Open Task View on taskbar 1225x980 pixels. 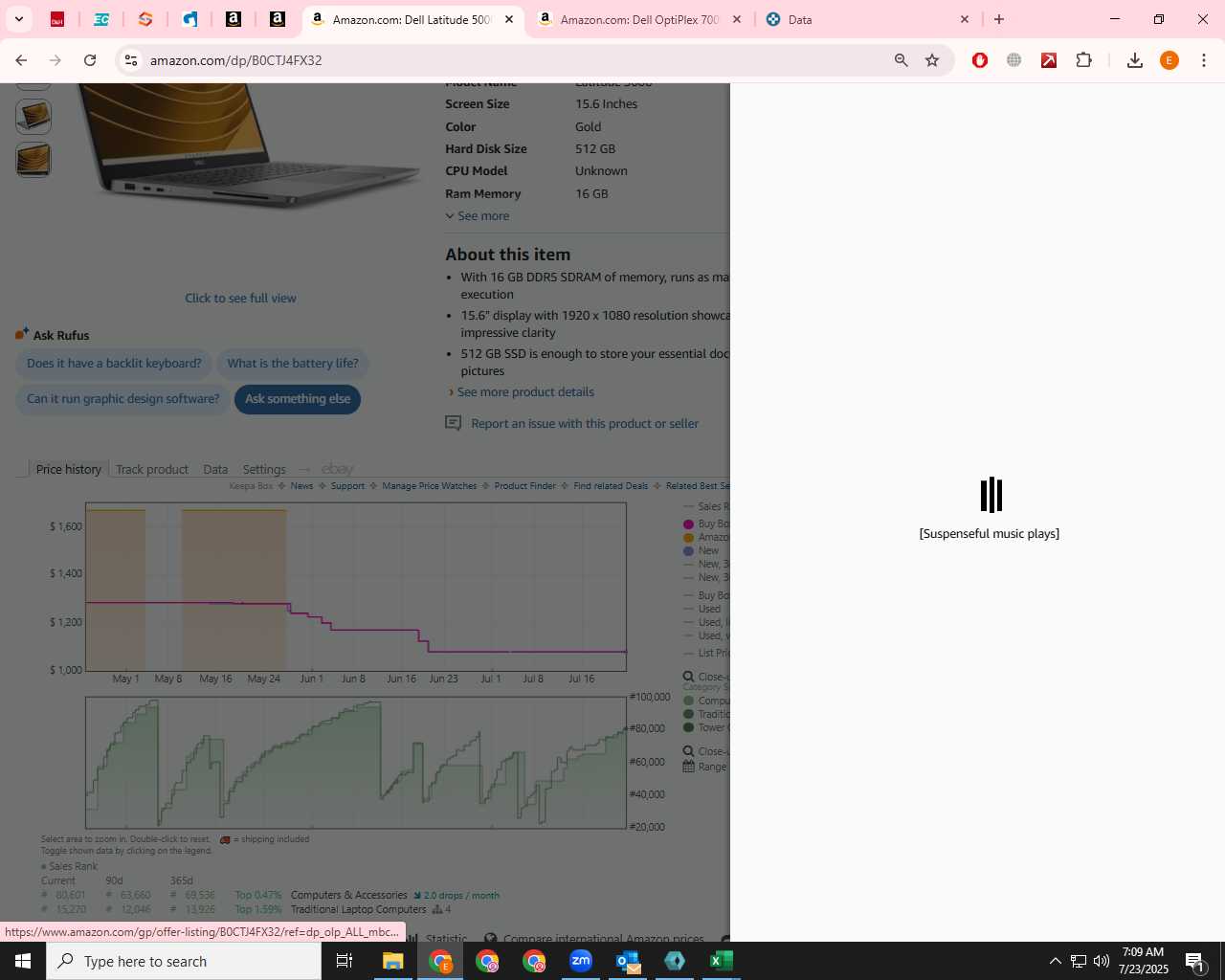click(x=345, y=961)
